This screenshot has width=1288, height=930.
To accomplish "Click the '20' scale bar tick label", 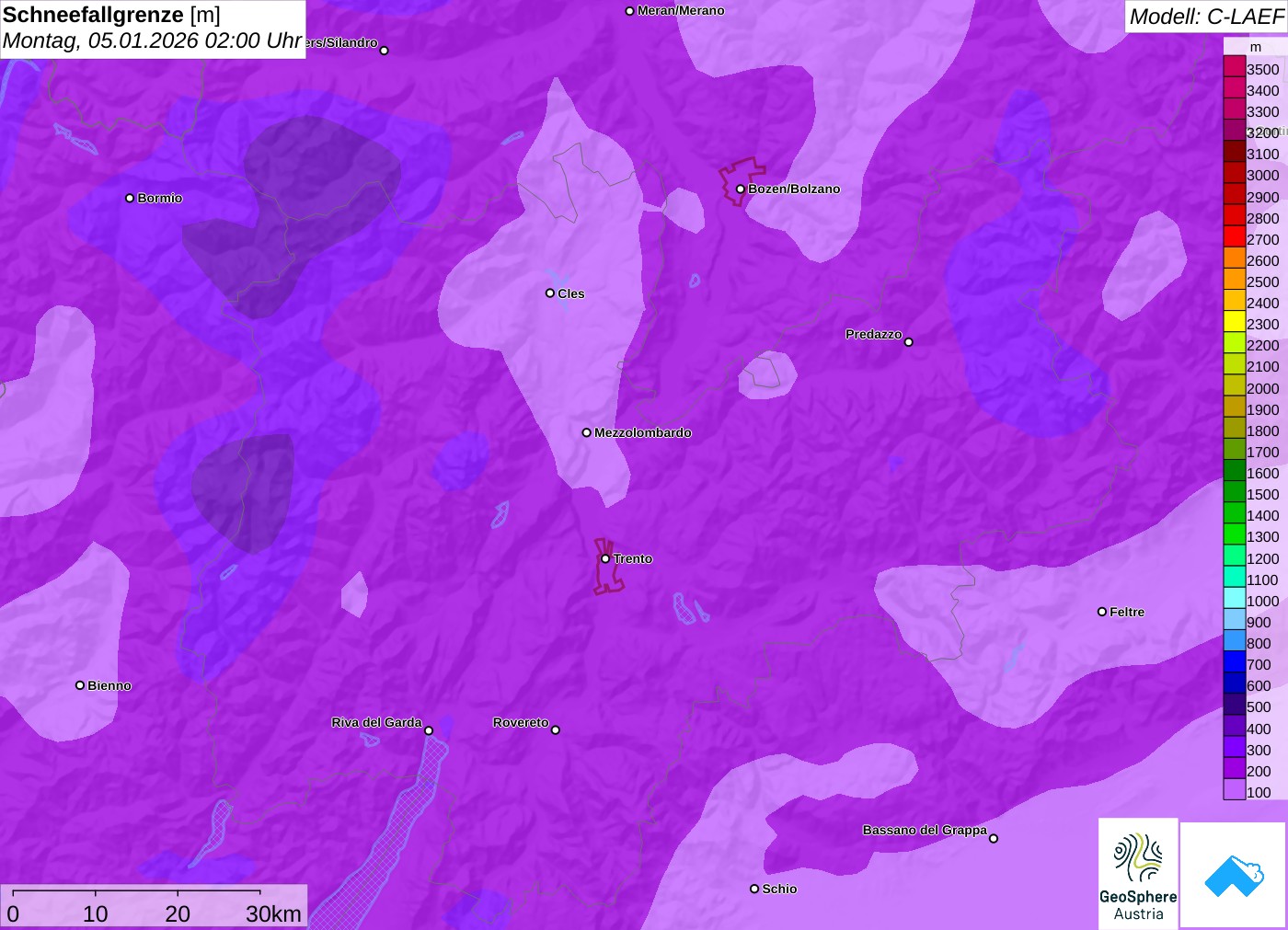I will coord(178,913).
